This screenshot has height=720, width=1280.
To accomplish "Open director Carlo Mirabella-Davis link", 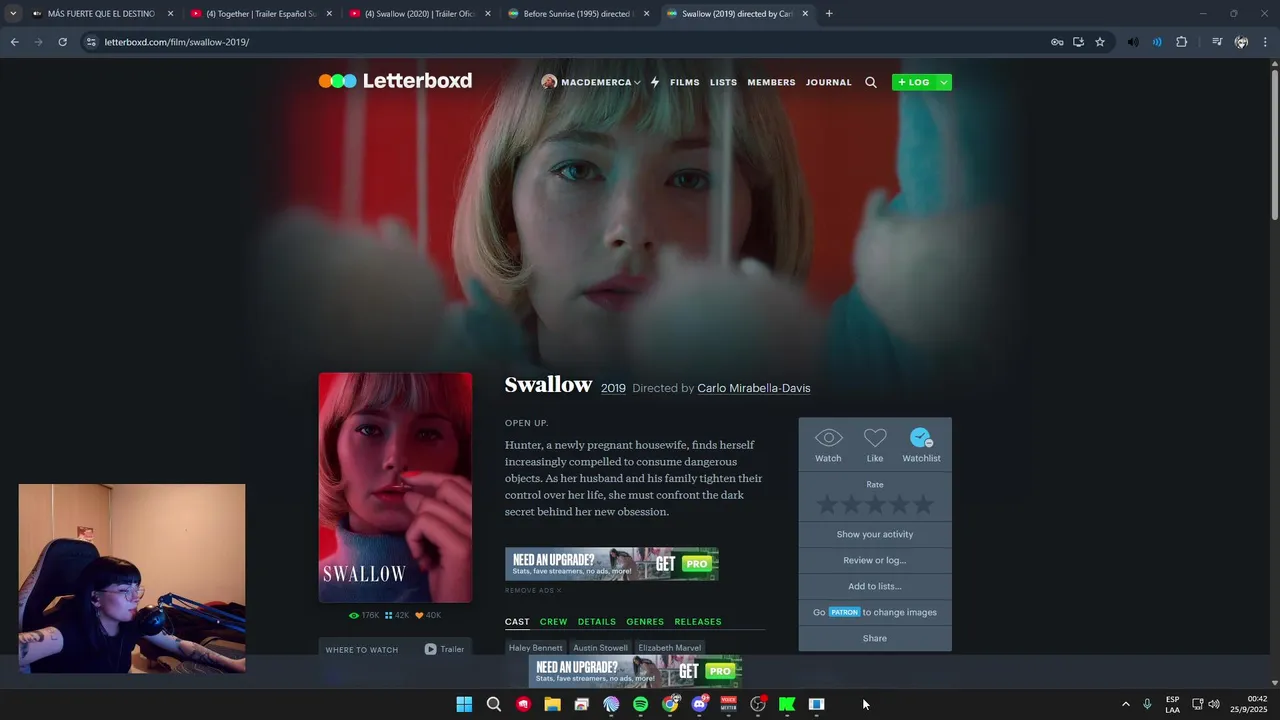I will [754, 388].
